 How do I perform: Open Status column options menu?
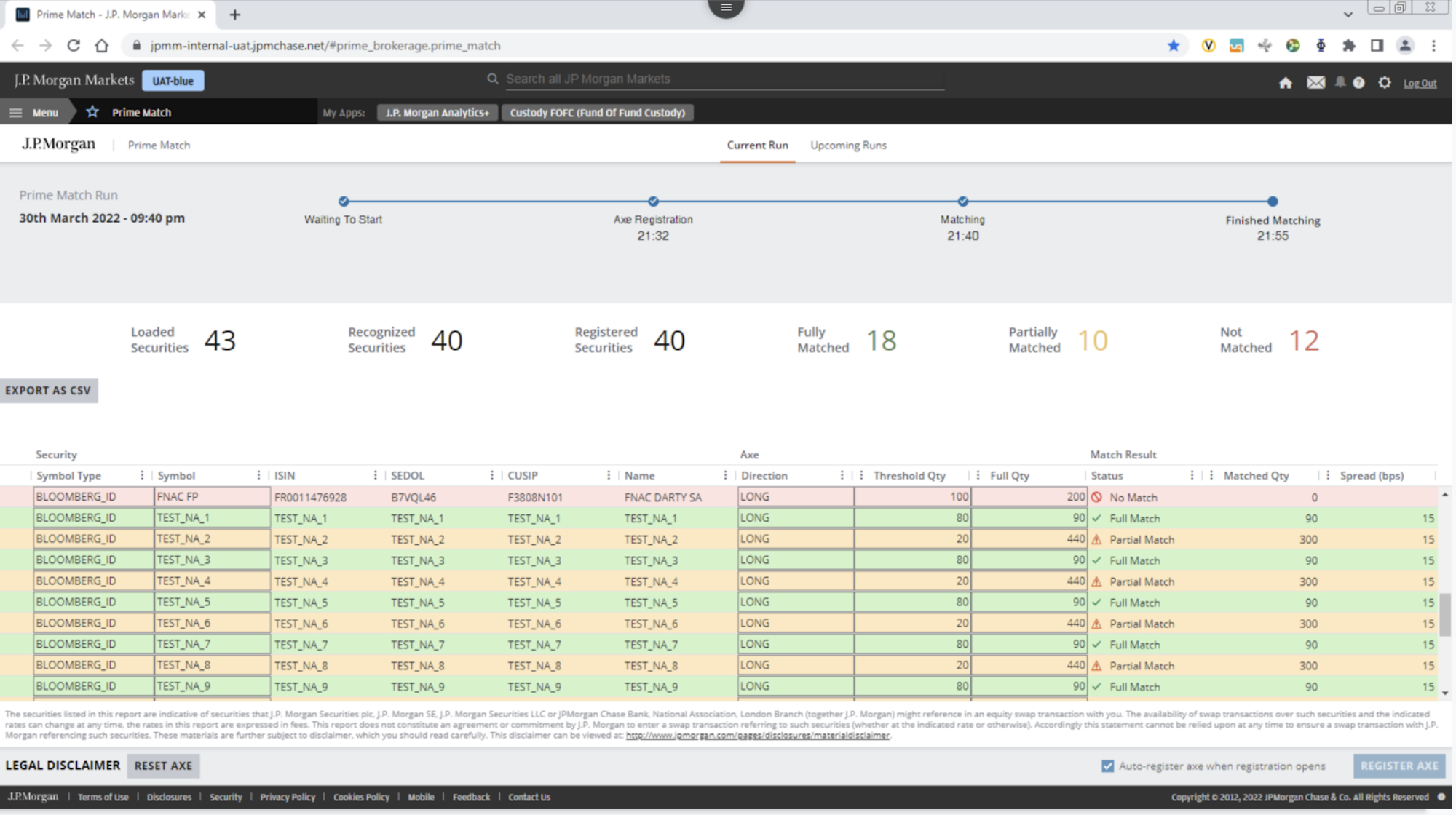(x=1192, y=475)
